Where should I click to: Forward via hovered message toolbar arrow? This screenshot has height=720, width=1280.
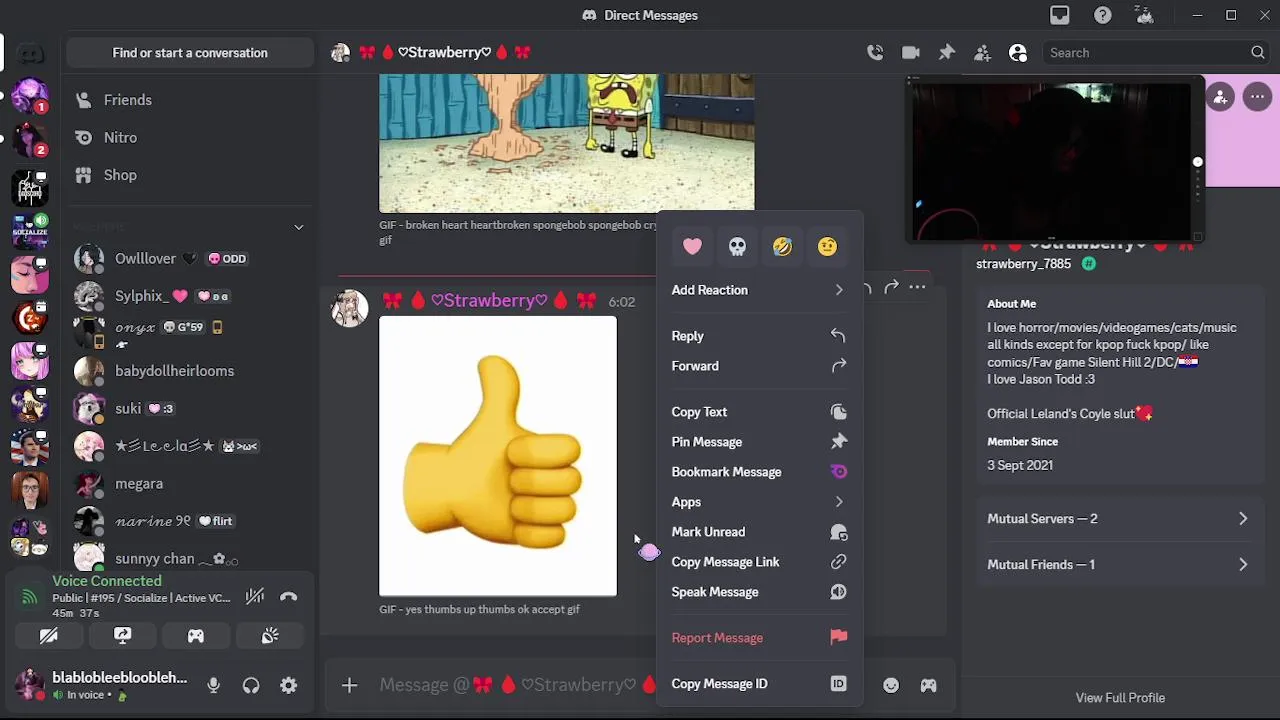pyautogui.click(x=891, y=288)
